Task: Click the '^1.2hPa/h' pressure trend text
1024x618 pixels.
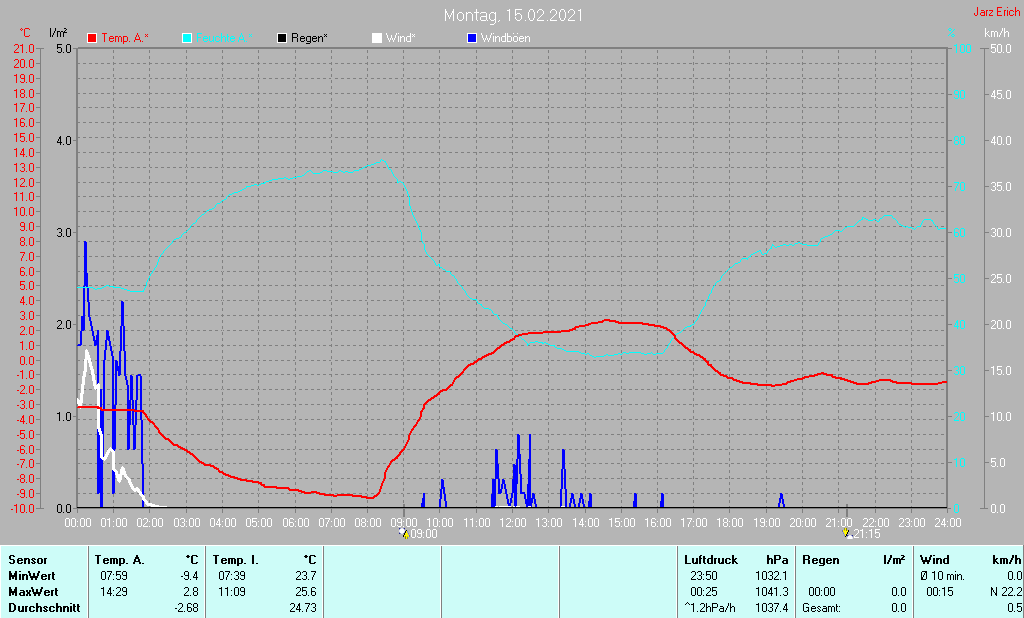Action: (x=710, y=608)
